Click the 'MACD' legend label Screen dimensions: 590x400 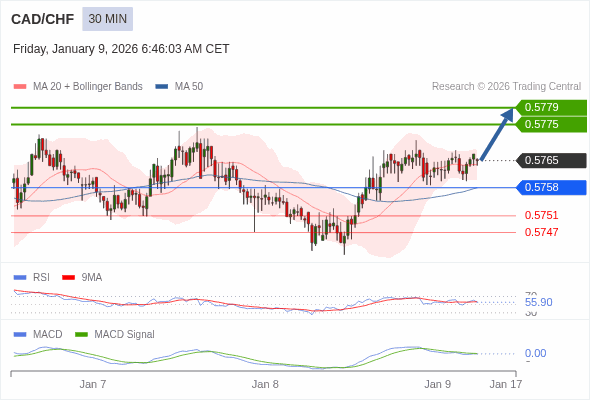[x=48, y=335]
